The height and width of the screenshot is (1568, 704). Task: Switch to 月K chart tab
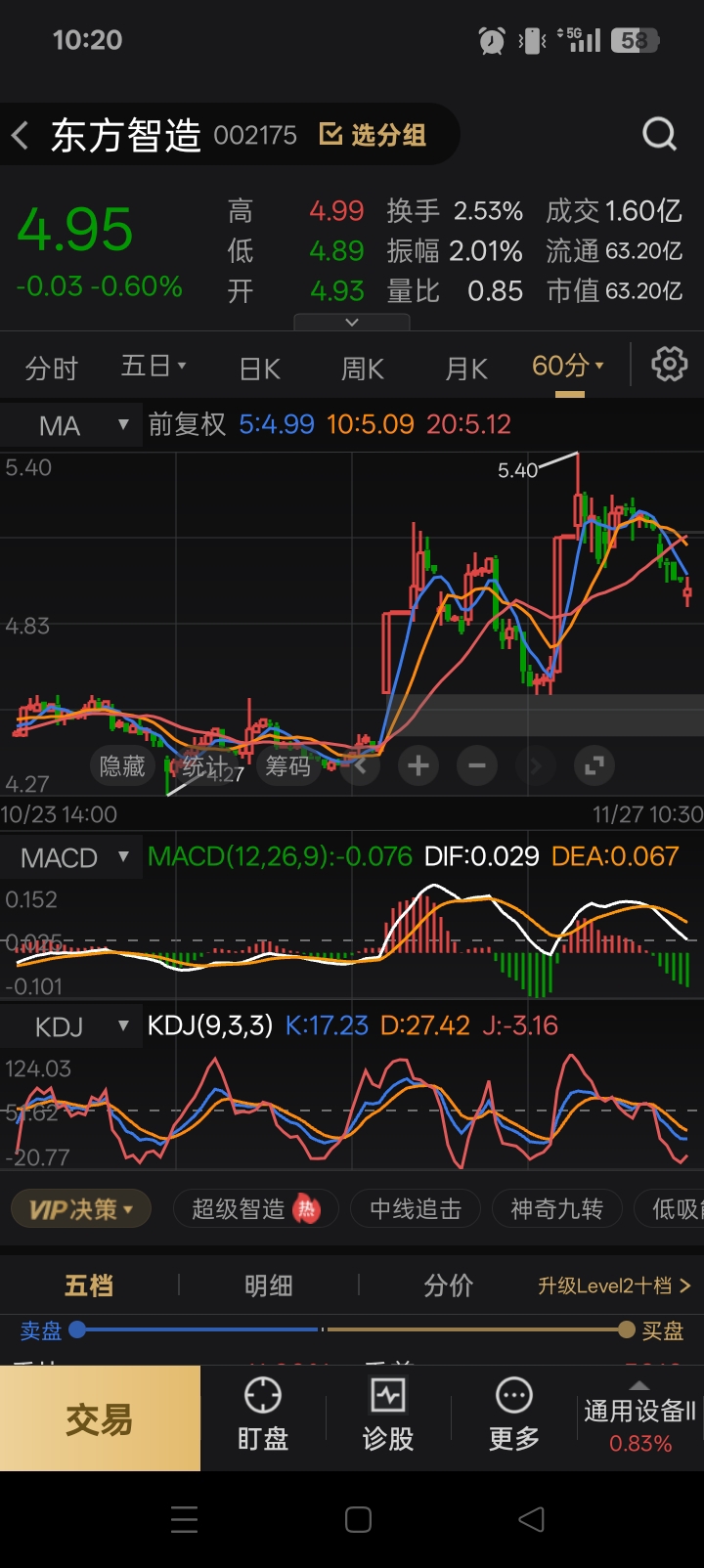pyautogui.click(x=465, y=369)
